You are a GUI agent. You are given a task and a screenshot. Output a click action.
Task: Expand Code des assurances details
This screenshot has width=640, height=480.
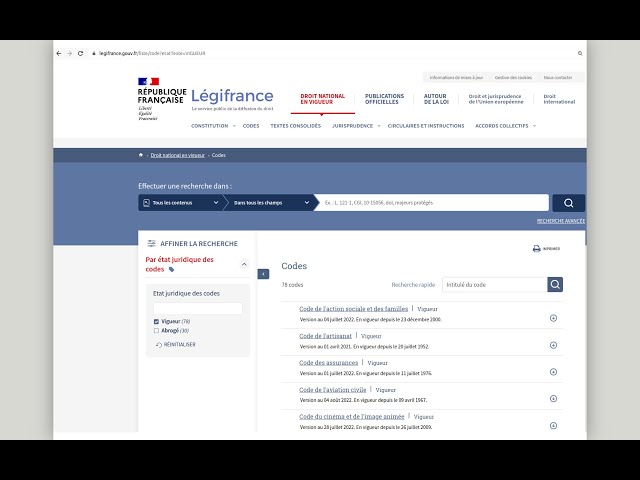click(x=553, y=372)
